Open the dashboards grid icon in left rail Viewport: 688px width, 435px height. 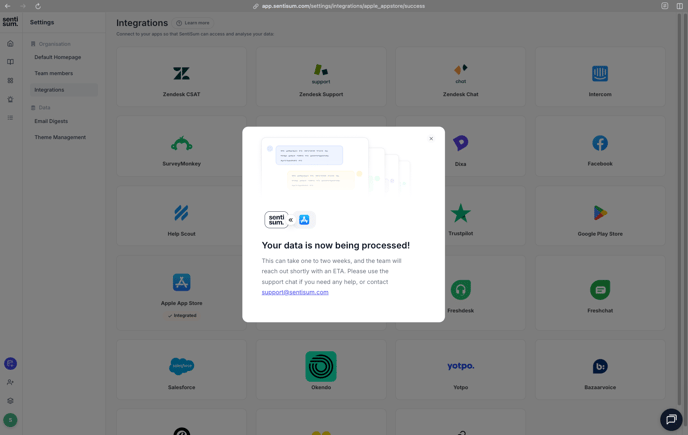pos(10,81)
